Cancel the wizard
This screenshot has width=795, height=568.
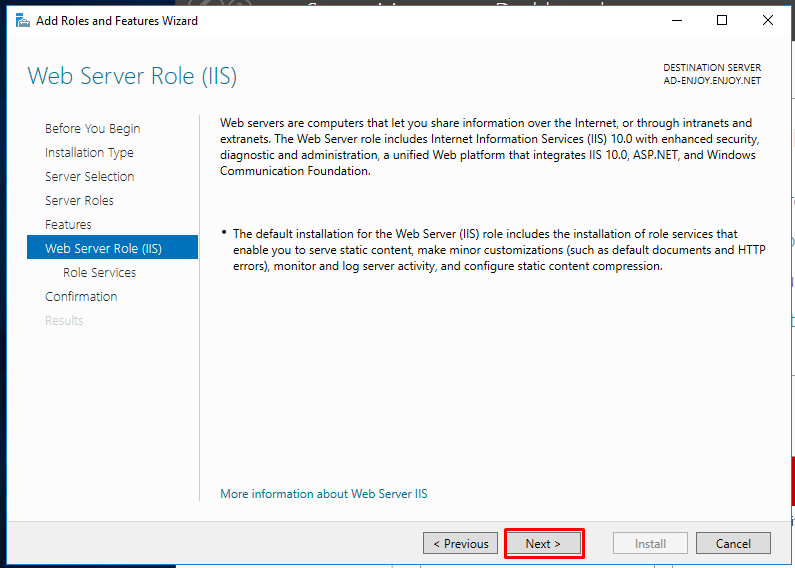(x=733, y=544)
